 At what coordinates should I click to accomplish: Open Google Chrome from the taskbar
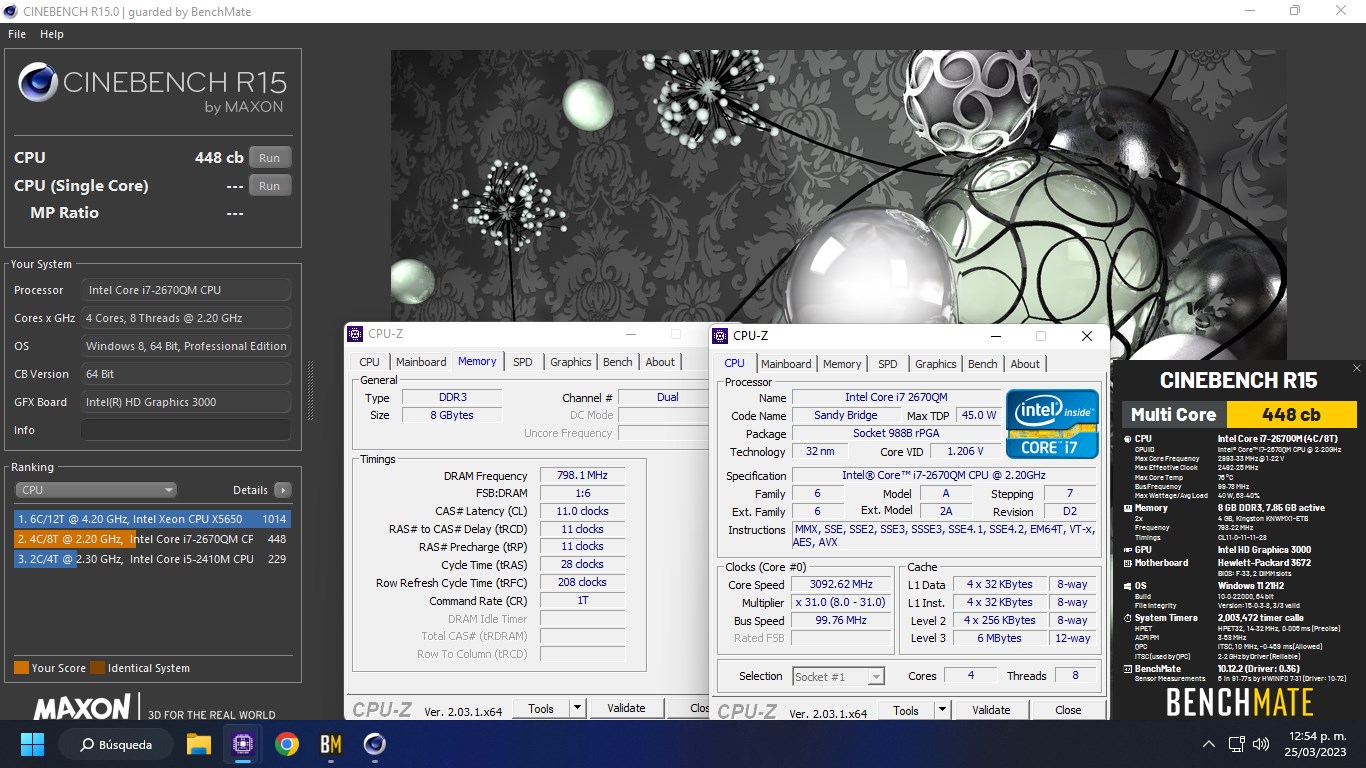click(287, 744)
